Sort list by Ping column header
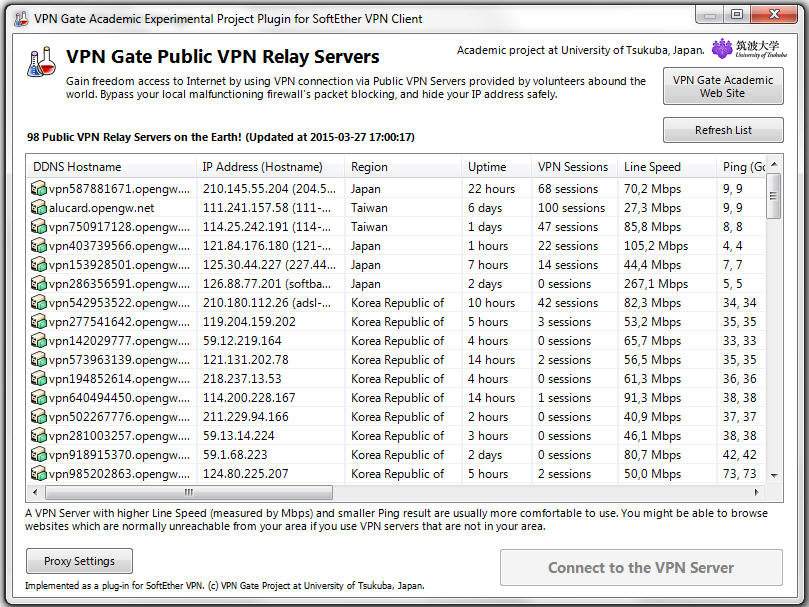 741,167
